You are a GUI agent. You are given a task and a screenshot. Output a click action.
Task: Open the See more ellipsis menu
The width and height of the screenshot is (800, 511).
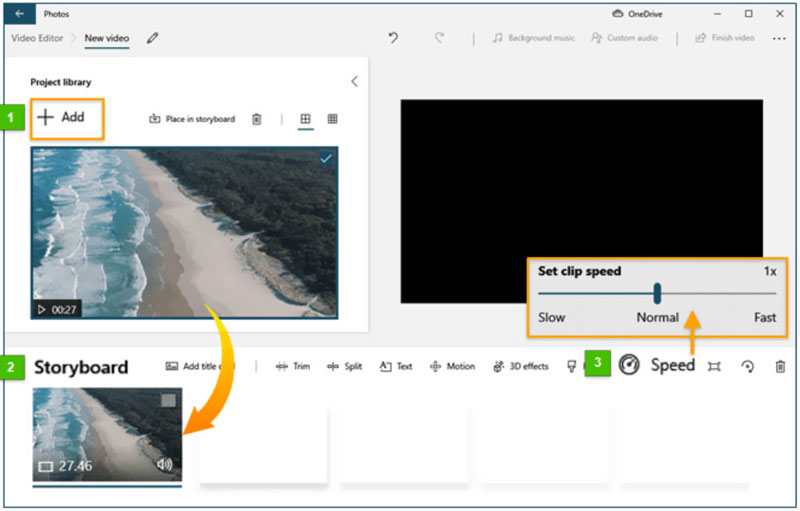(779, 38)
